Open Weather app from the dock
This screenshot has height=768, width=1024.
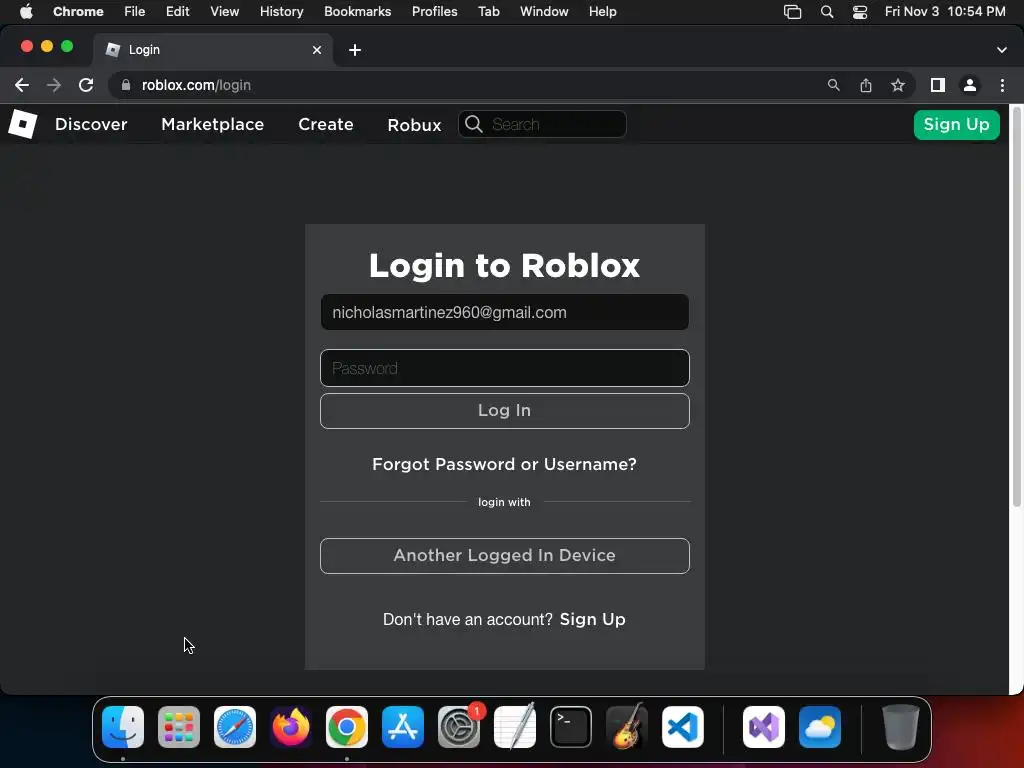click(x=820, y=727)
